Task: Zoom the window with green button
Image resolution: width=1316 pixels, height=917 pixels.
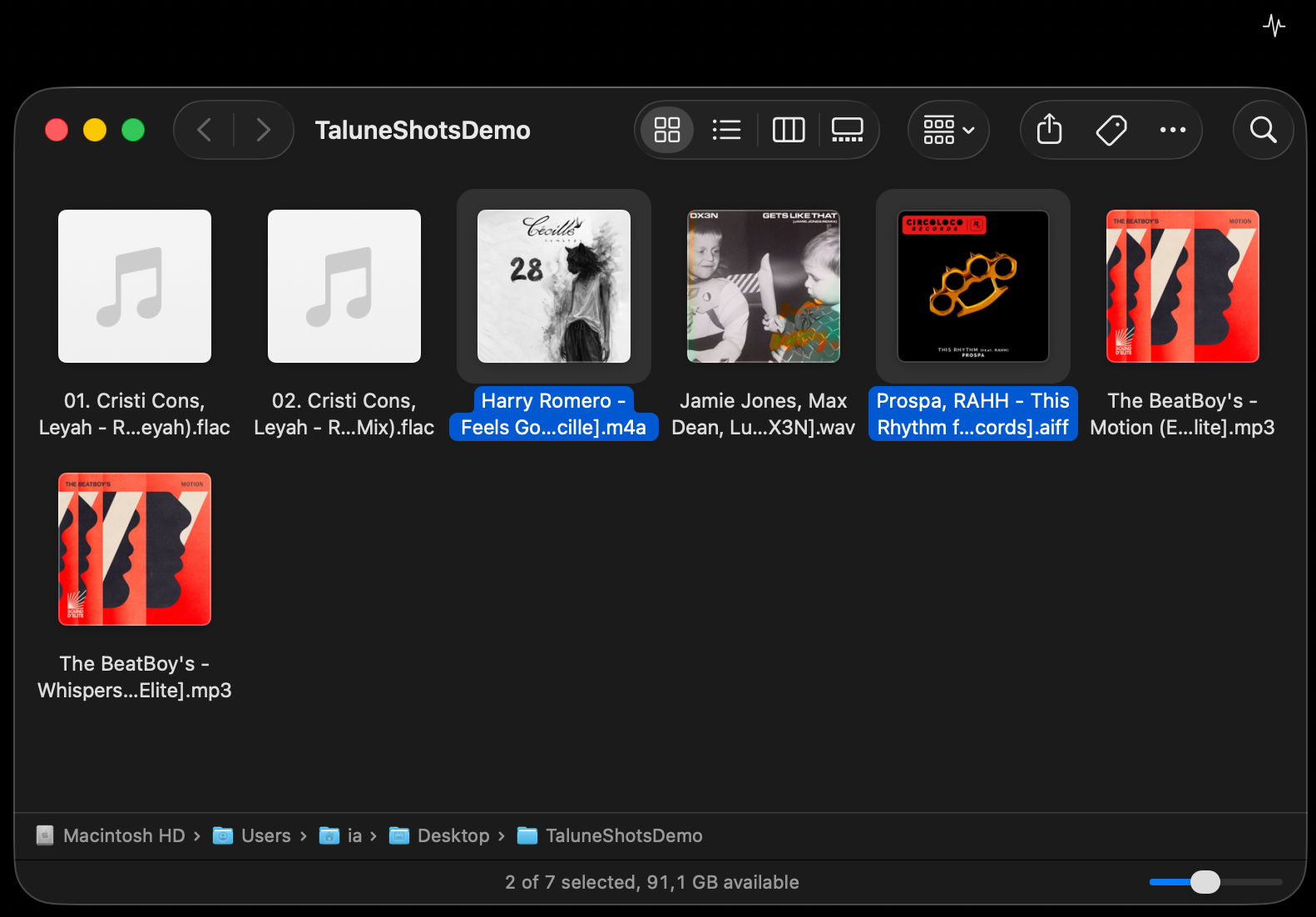Action: coord(133,130)
